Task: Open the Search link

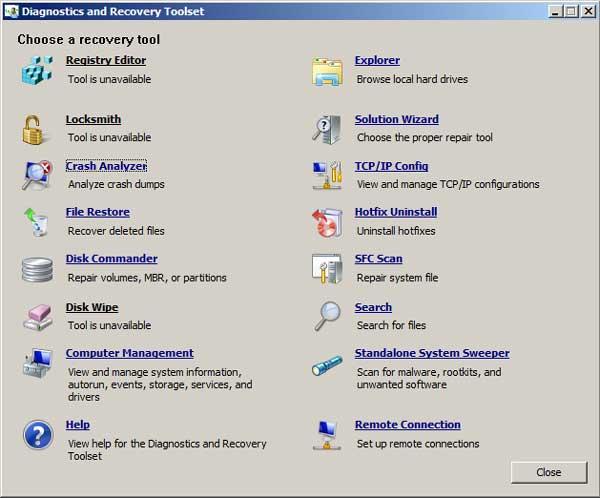Action: click(373, 307)
